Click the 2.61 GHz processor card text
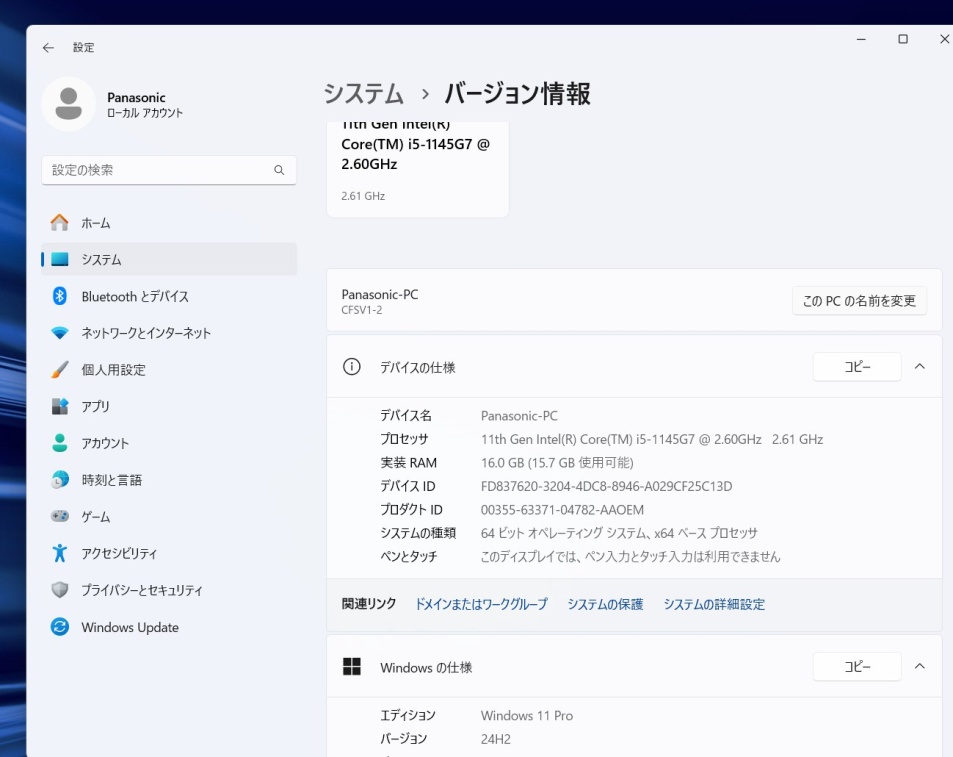Image resolution: width=953 pixels, height=757 pixels. click(x=363, y=196)
